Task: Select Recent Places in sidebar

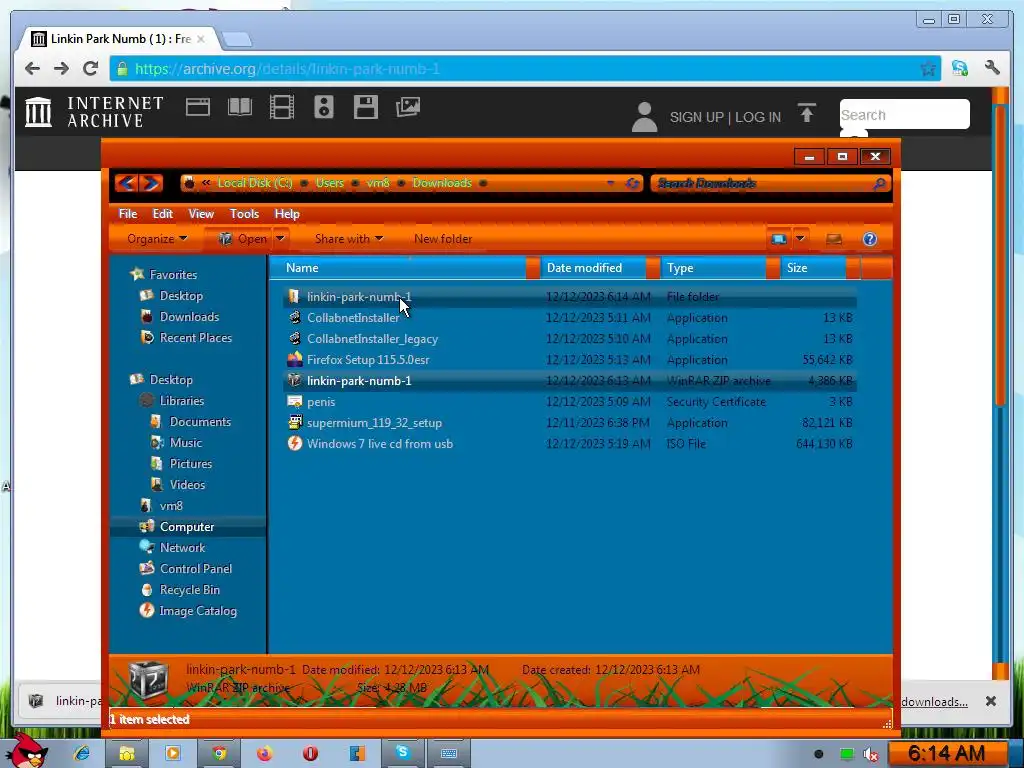Action: (187, 338)
